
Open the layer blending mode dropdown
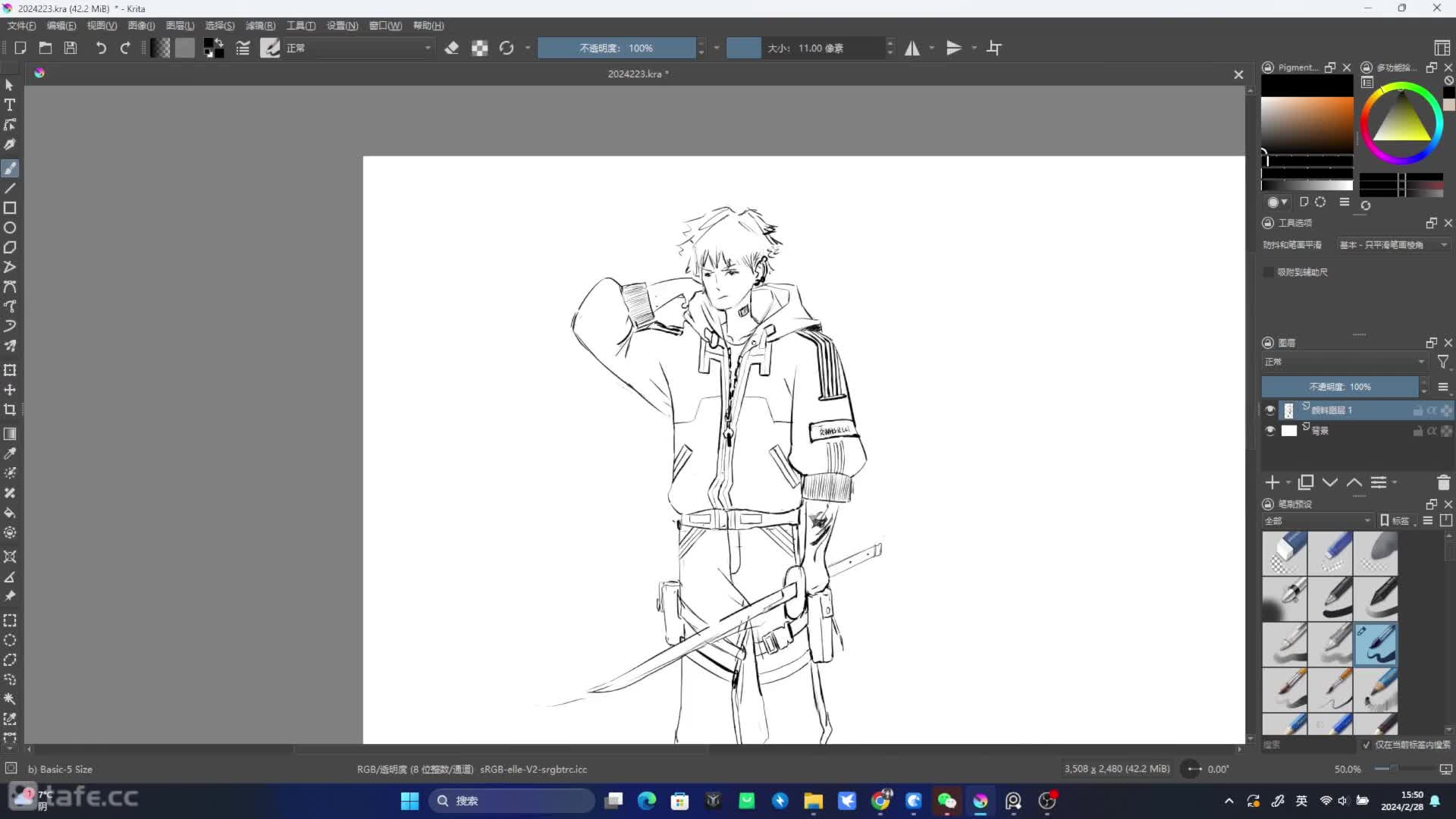pos(1345,362)
